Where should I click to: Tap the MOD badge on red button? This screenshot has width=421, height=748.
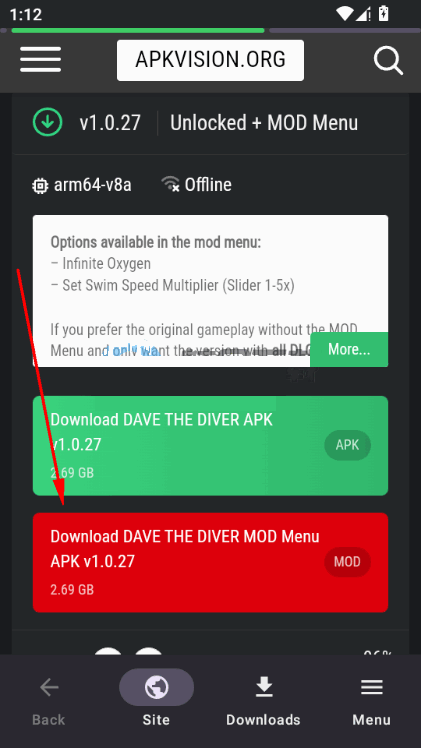(348, 562)
